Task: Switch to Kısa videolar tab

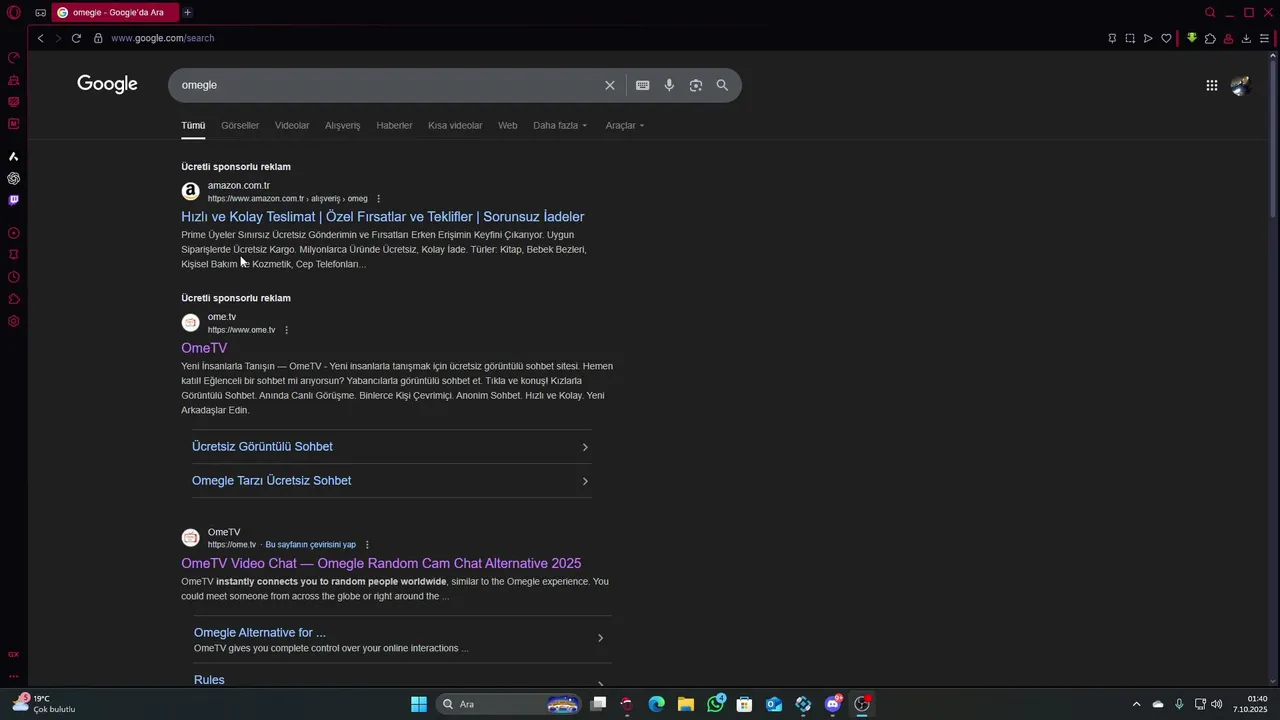Action: tap(455, 125)
